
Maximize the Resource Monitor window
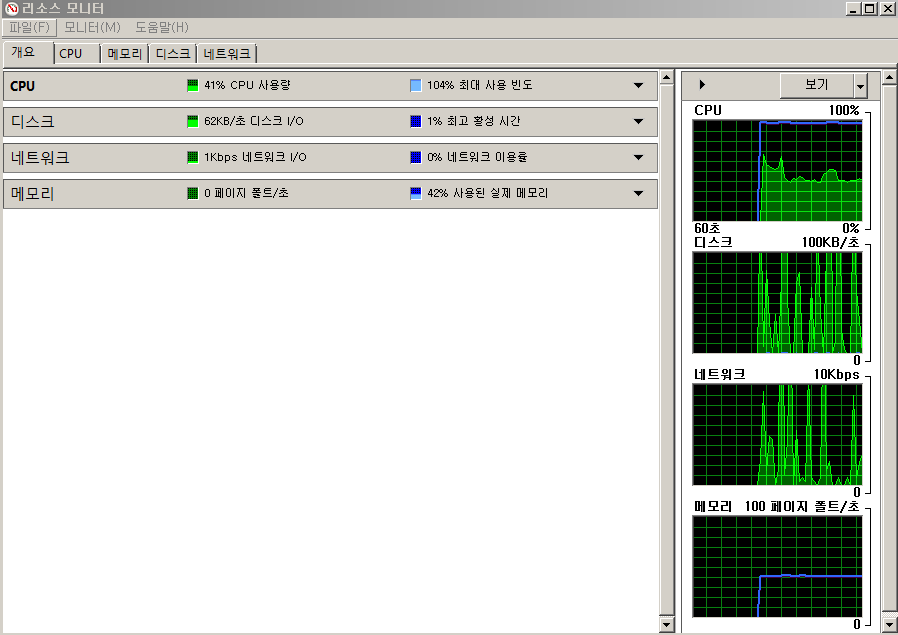click(869, 9)
